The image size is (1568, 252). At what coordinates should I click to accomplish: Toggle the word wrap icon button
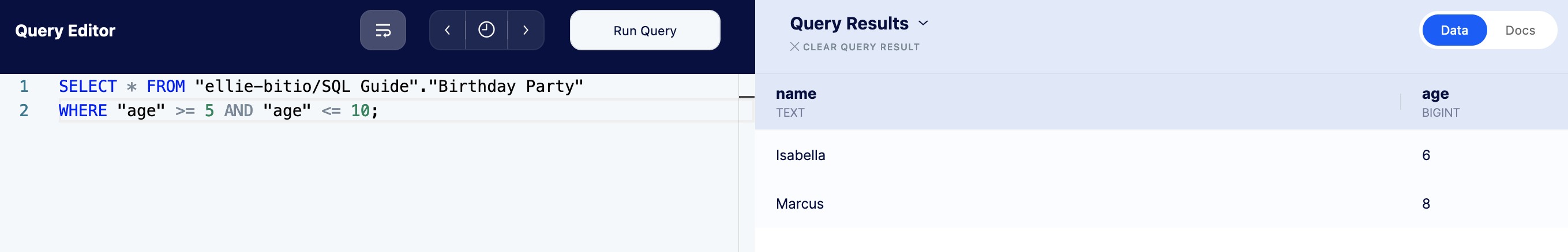[x=383, y=30]
